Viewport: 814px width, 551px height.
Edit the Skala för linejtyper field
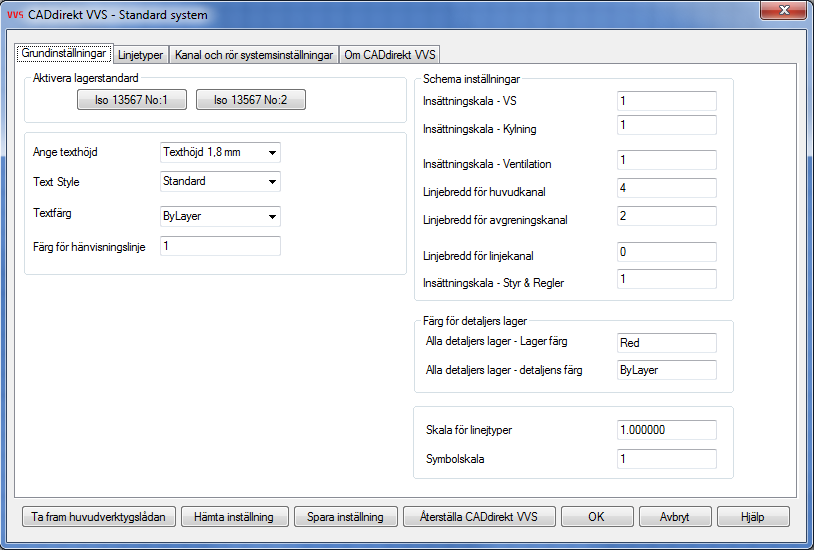tap(667, 430)
